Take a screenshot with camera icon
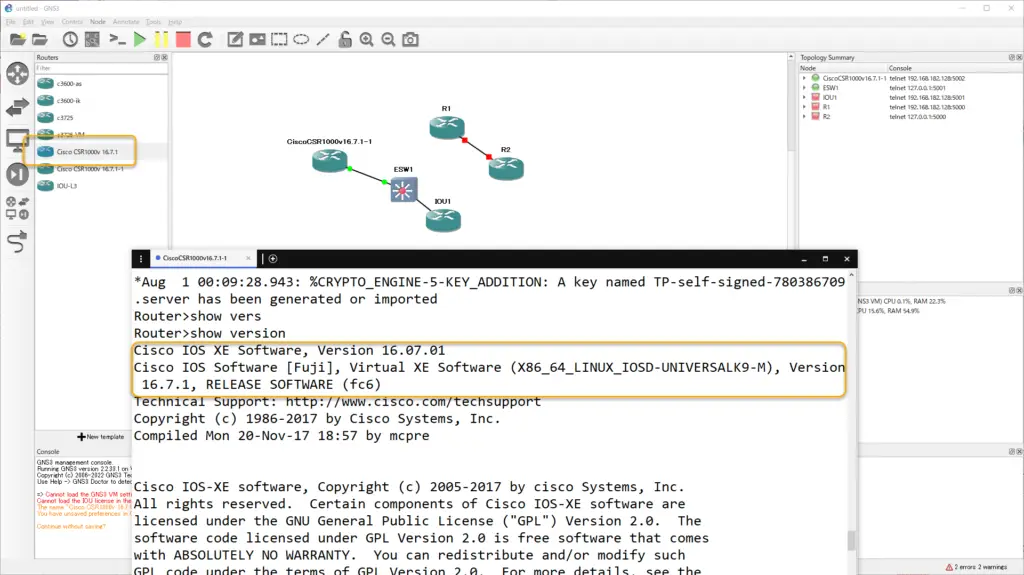Screen dimensions: 1024x575 tap(410, 40)
